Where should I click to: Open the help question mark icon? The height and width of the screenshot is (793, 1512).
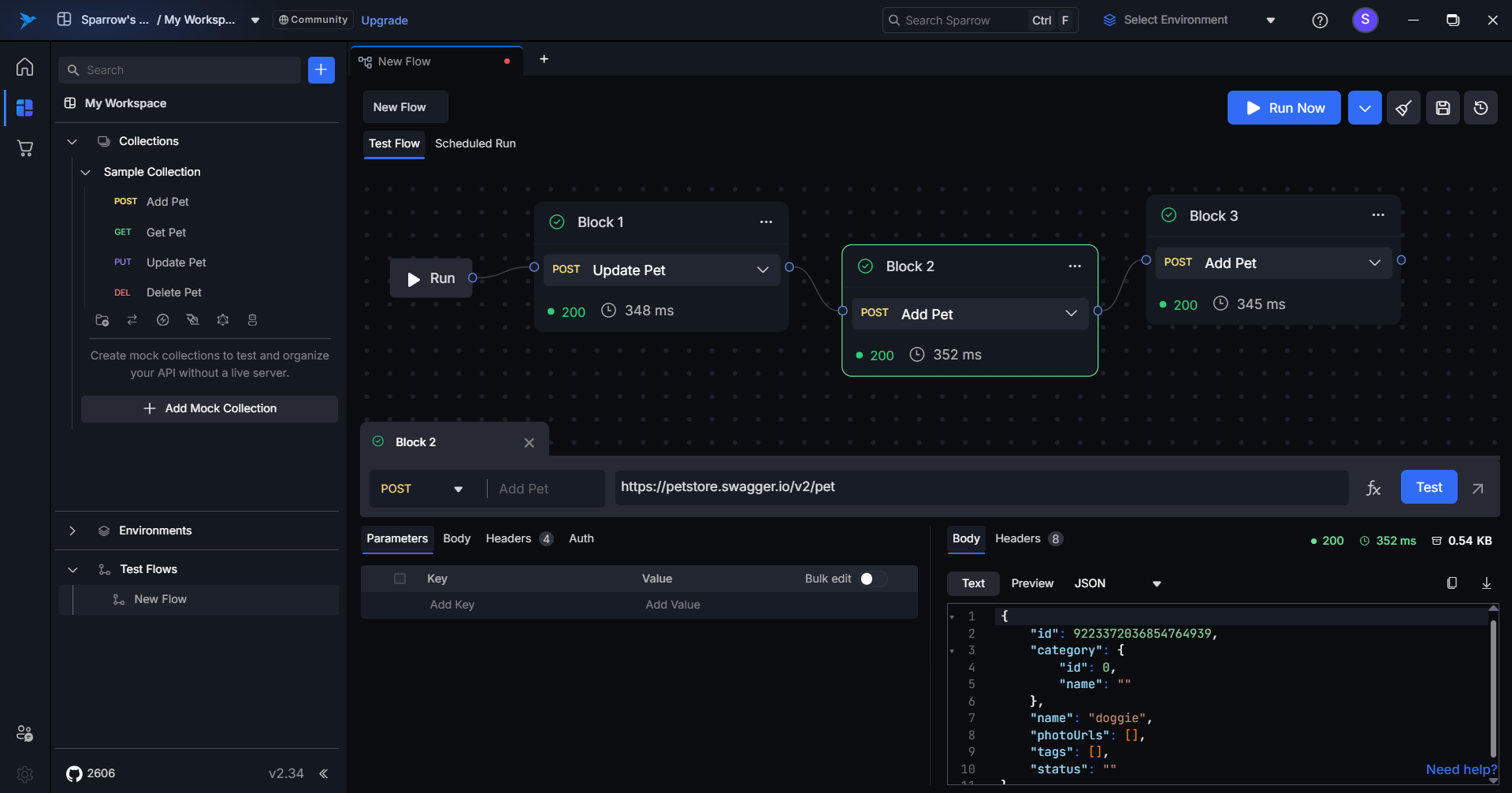click(x=1320, y=20)
